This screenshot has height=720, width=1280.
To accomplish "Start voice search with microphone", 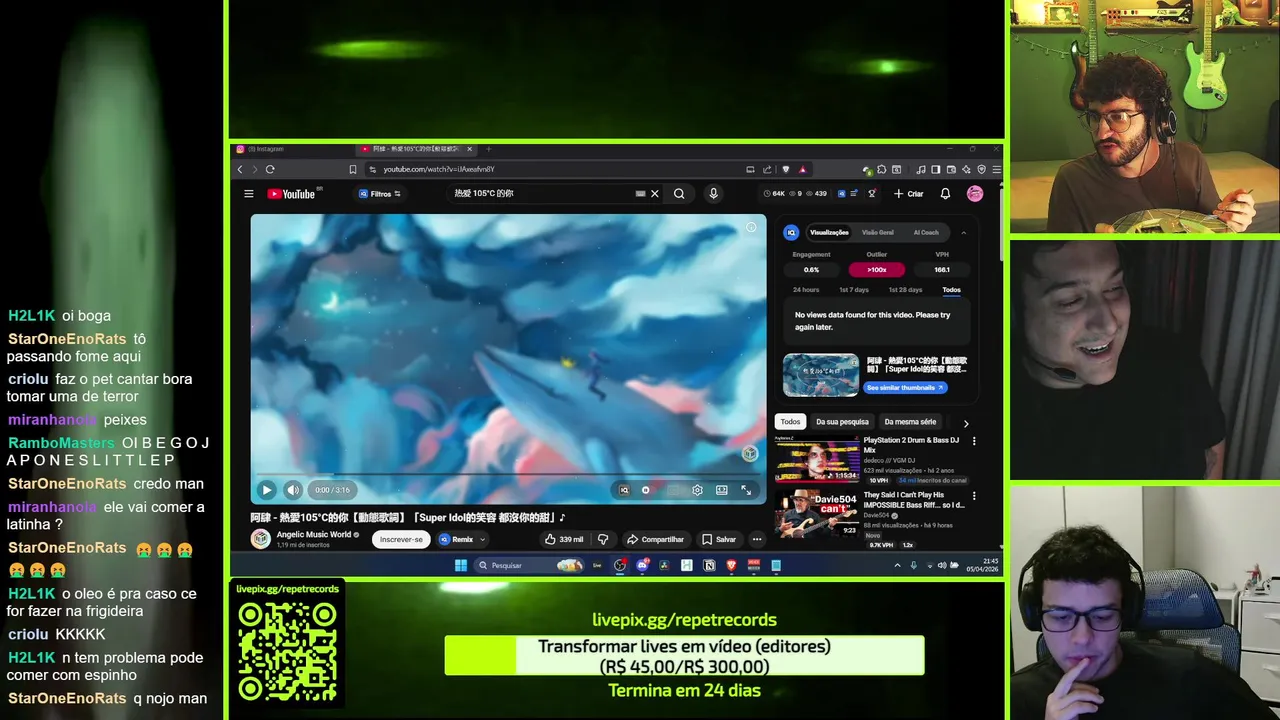I will pyautogui.click(x=713, y=194).
